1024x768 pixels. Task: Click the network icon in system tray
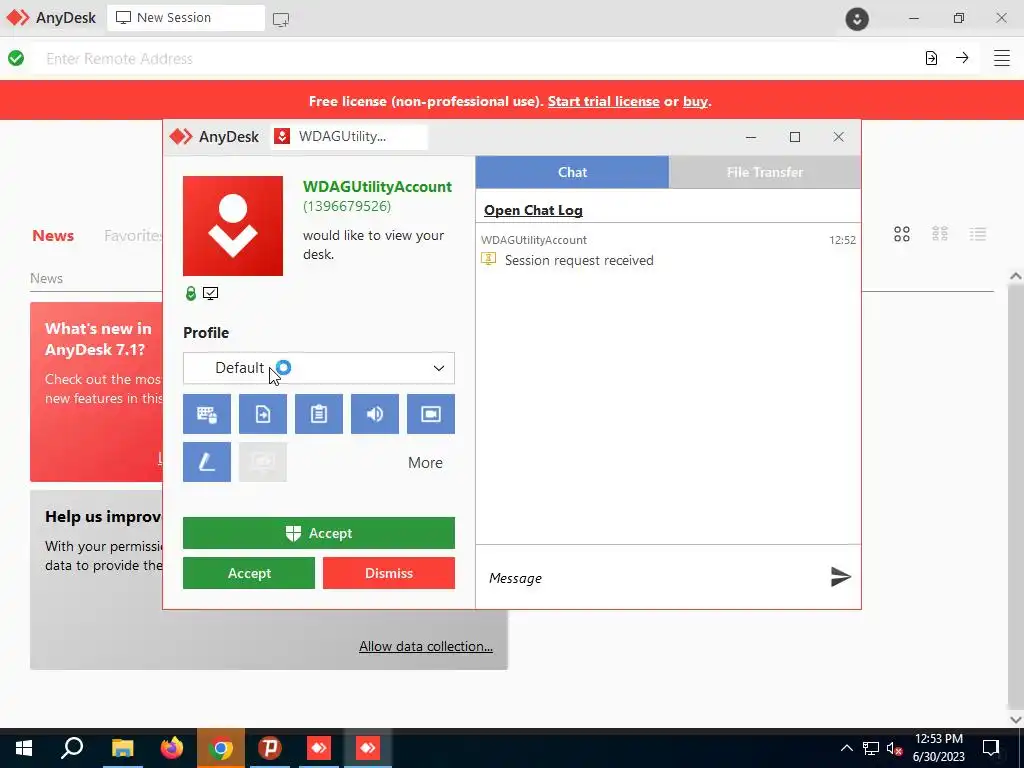coord(871,748)
